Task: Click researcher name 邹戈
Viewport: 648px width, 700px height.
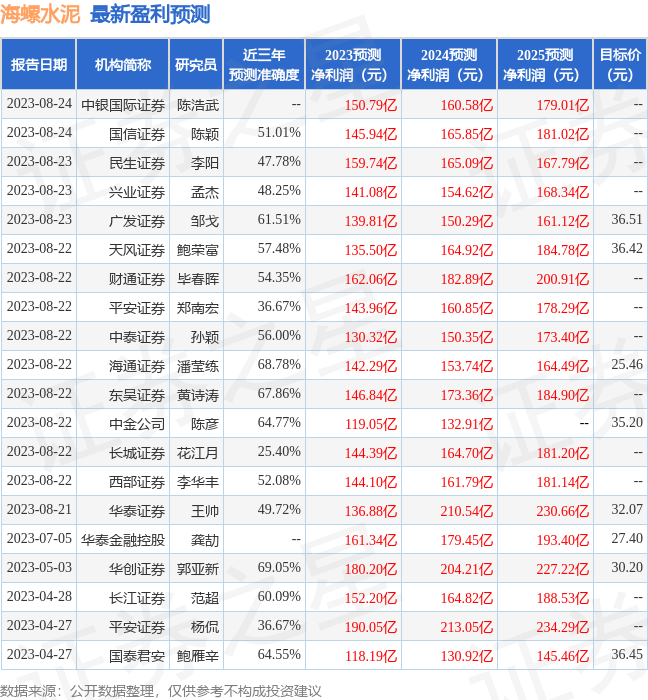Action: [x=205, y=221]
